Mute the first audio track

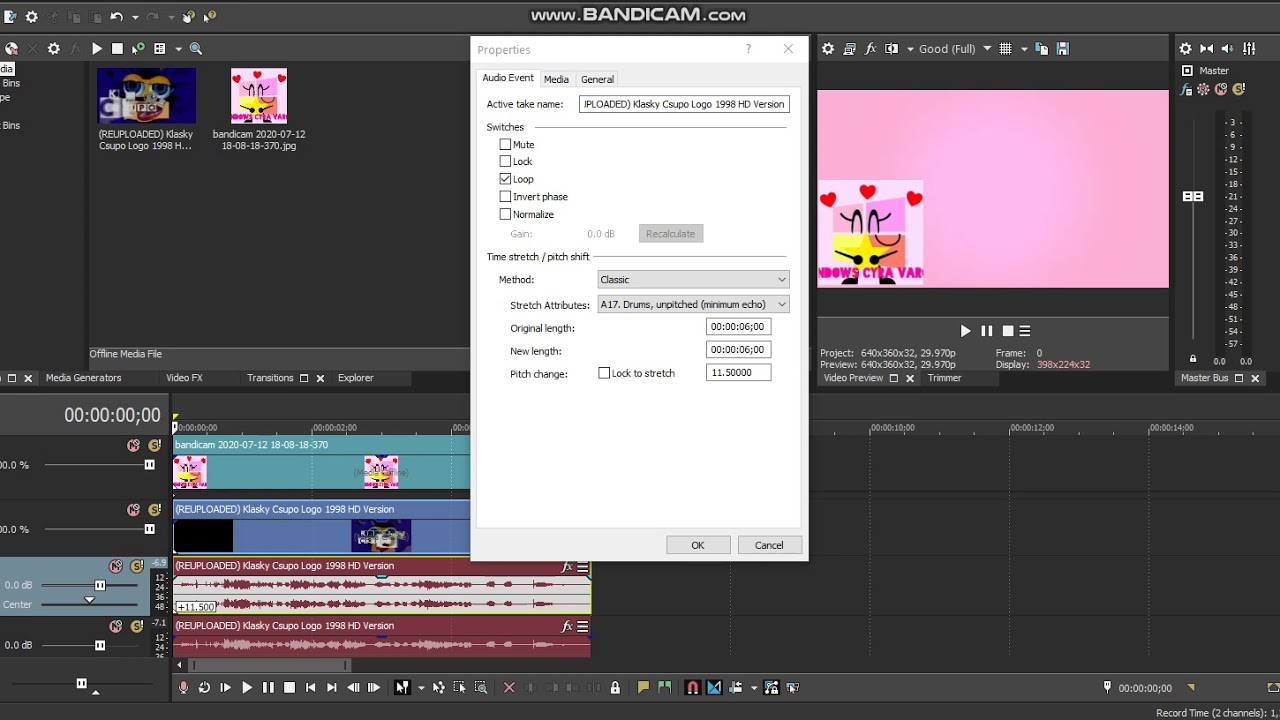pyautogui.click(x=116, y=566)
